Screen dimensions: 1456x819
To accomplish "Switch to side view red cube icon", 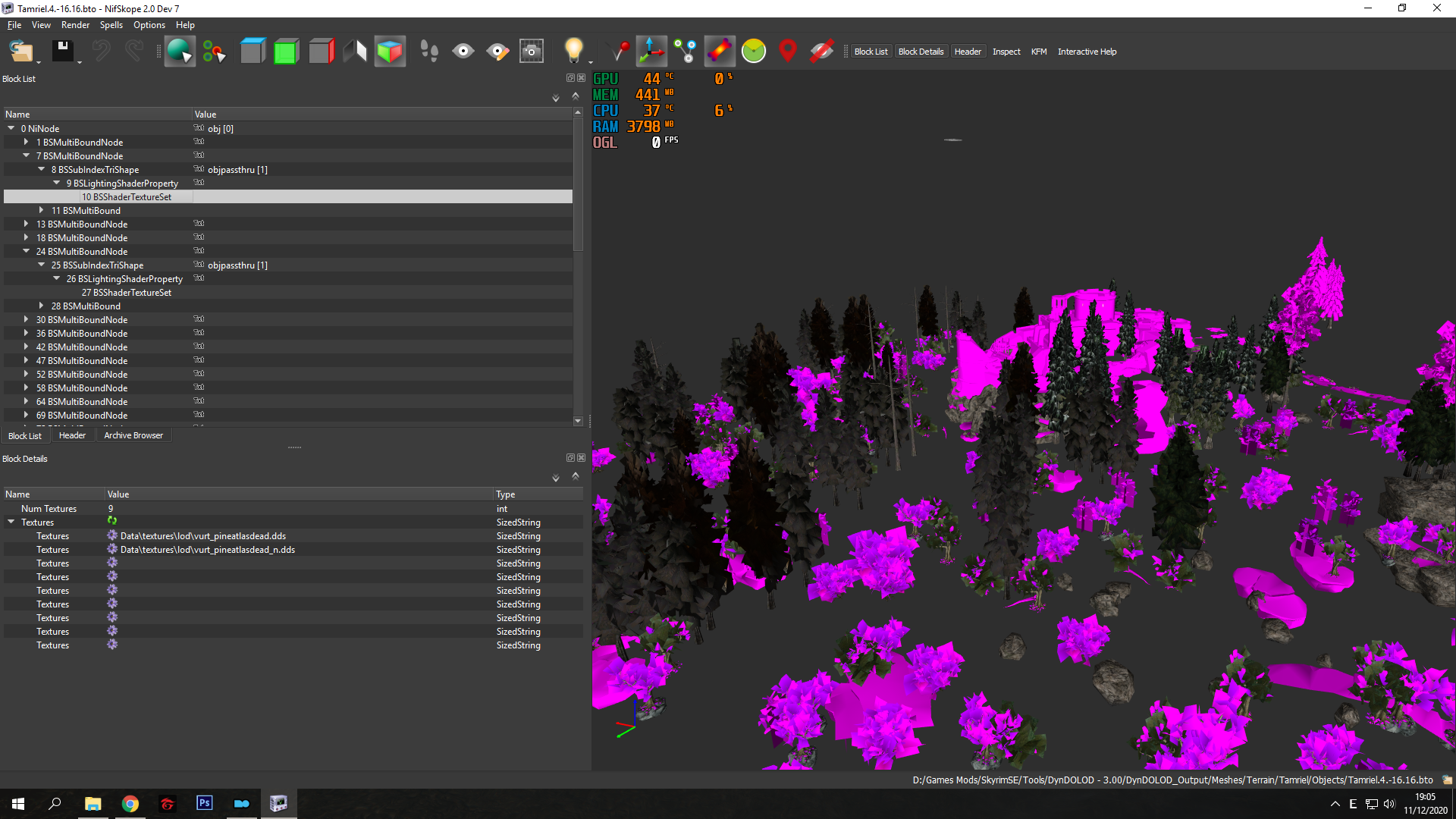I will coord(321,52).
